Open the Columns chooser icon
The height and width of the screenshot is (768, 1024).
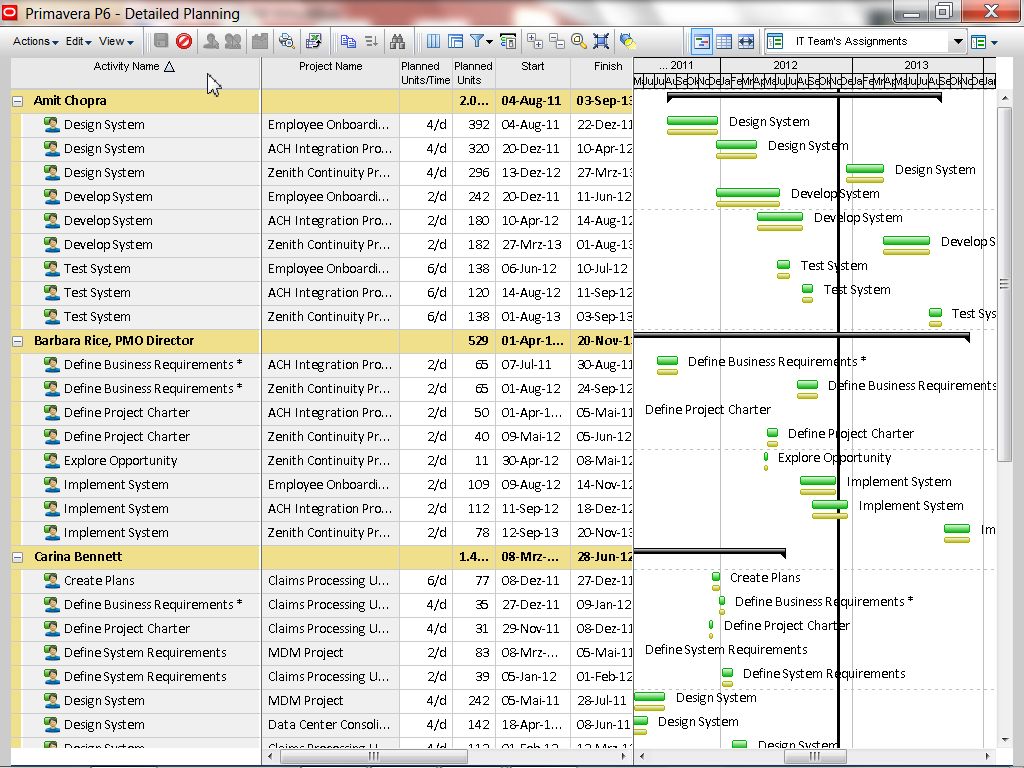click(433, 41)
